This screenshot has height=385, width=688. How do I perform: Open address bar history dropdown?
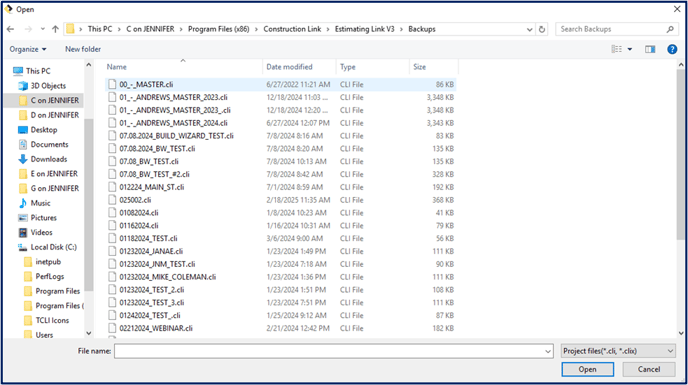coord(530,29)
